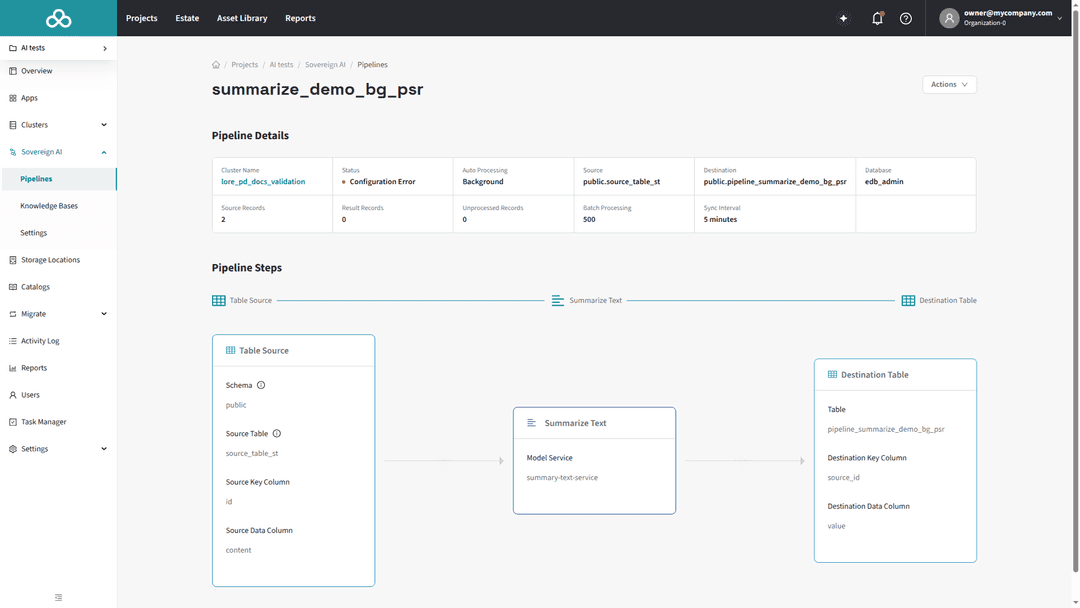Viewport: 1080px width, 608px height.
Task: Open the Estate top menu
Action: click(x=187, y=18)
